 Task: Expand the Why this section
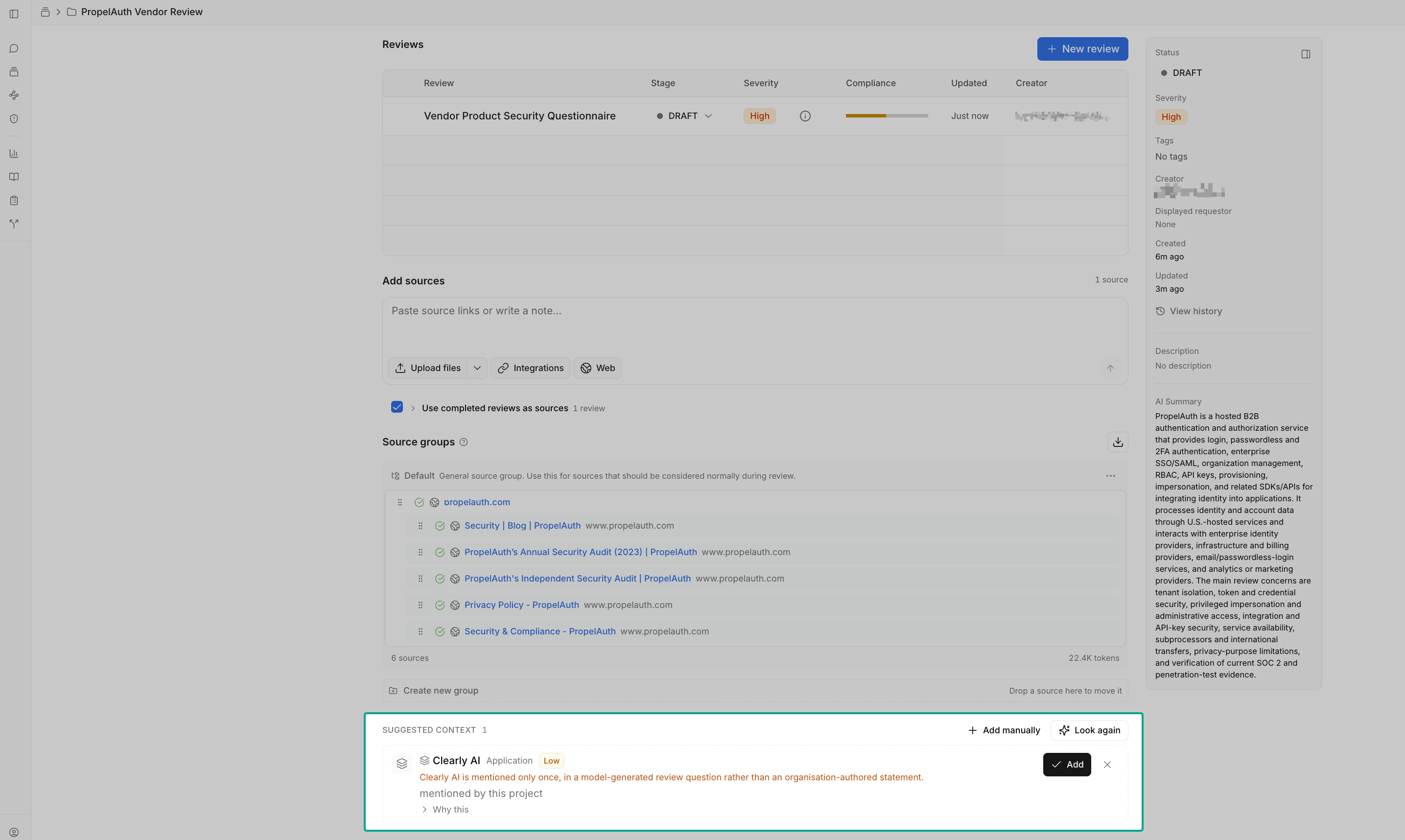tap(445, 810)
